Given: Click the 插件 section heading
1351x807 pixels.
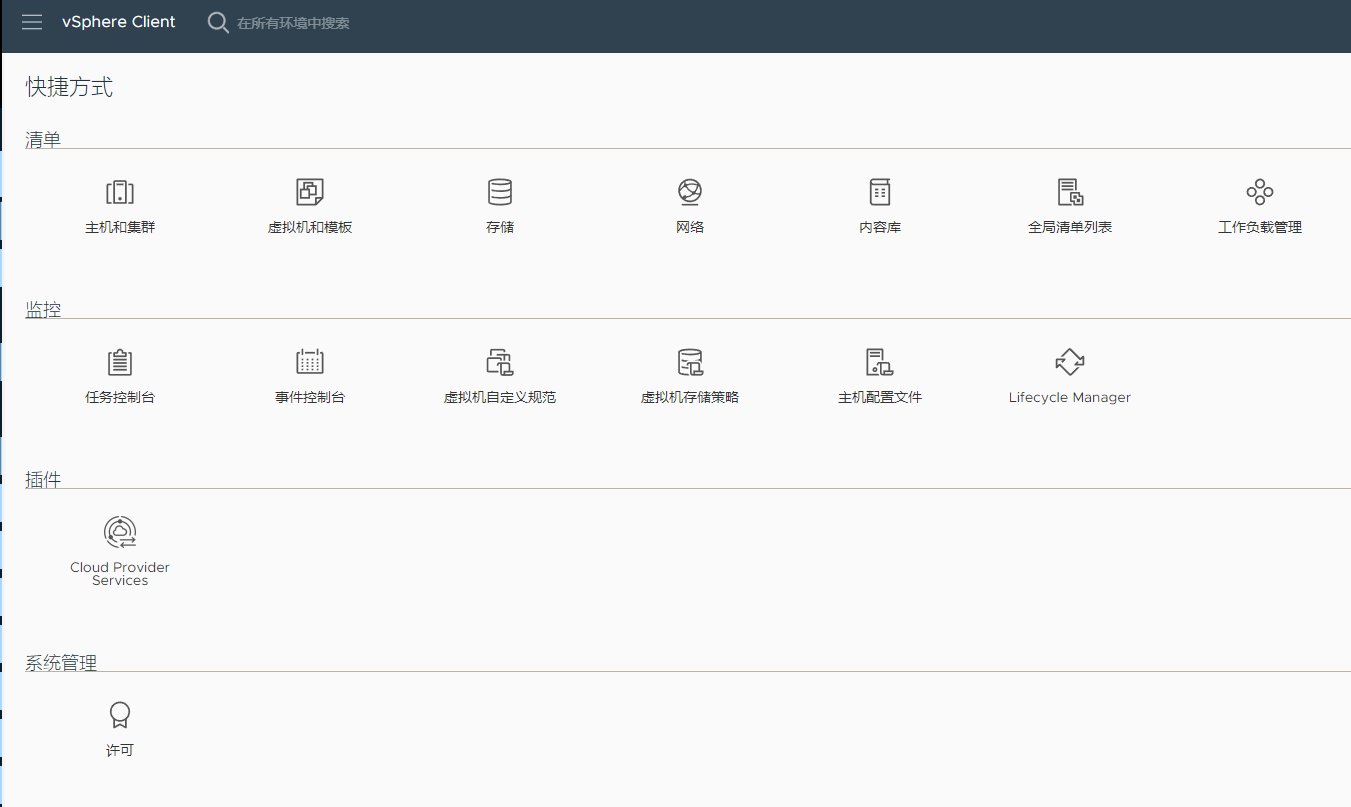Looking at the screenshot, I should pyautogui.click(x=43, y=480).
